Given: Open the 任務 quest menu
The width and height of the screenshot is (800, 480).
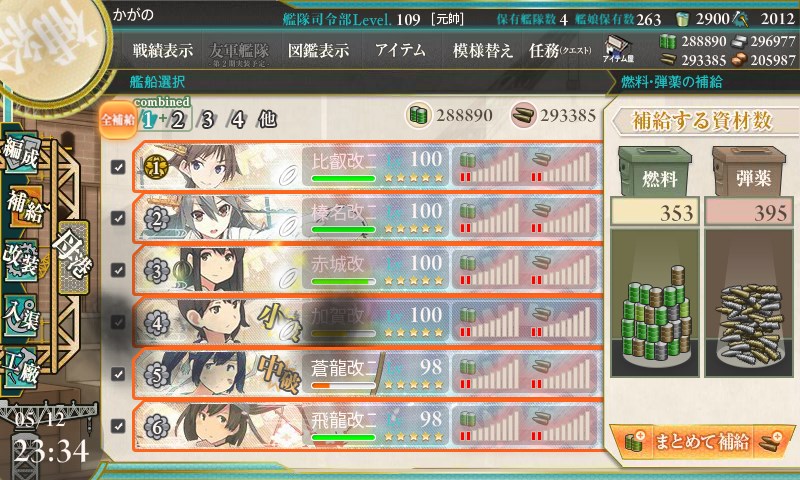Looking at the screenshot, I should [560, 50].
